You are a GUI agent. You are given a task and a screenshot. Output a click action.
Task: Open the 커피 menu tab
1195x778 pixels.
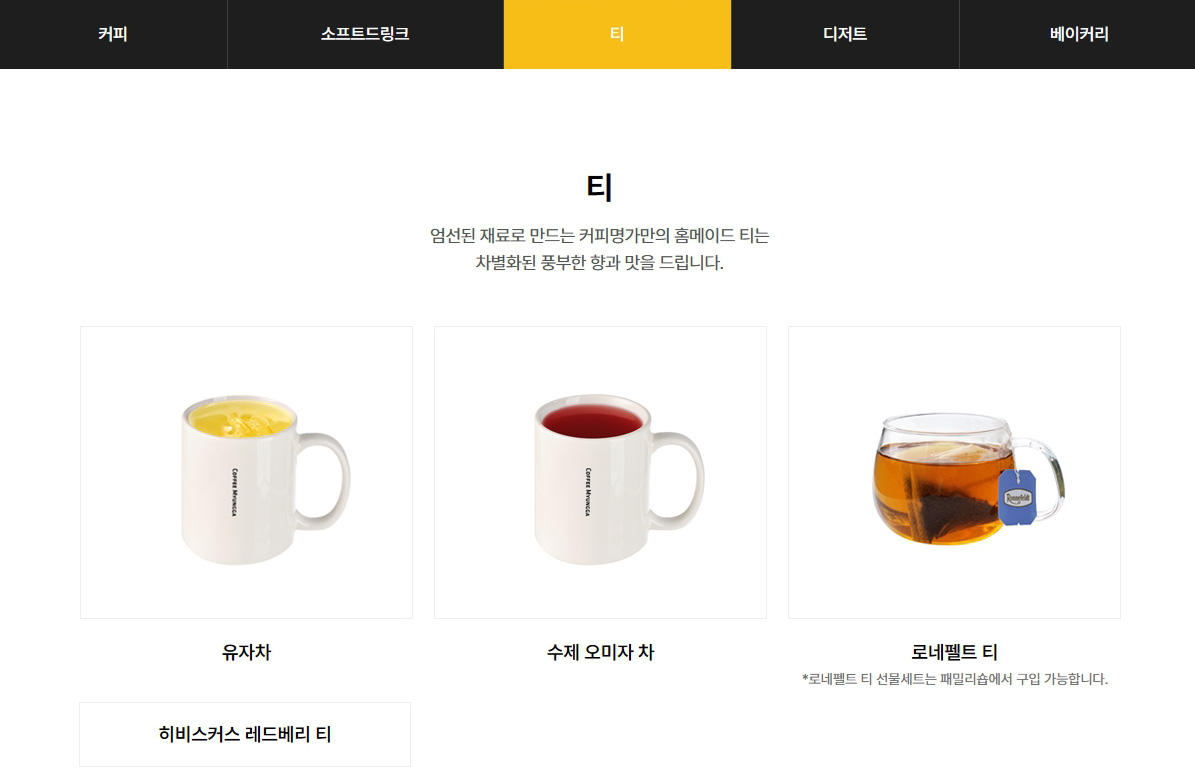coord(113,34)
